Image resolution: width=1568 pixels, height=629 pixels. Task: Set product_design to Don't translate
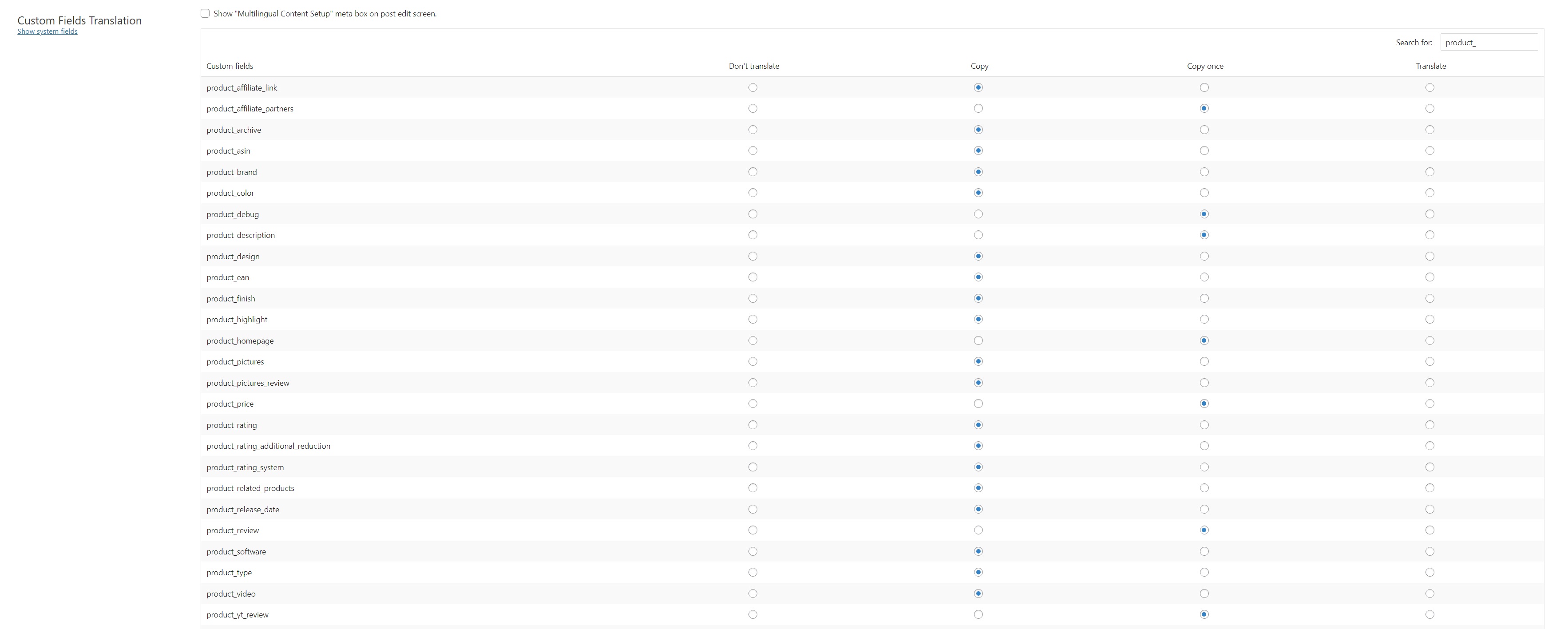[753, 256]
